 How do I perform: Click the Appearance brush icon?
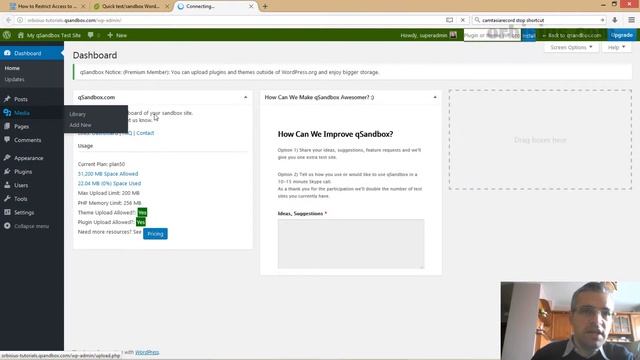click(x=7, y=158)
